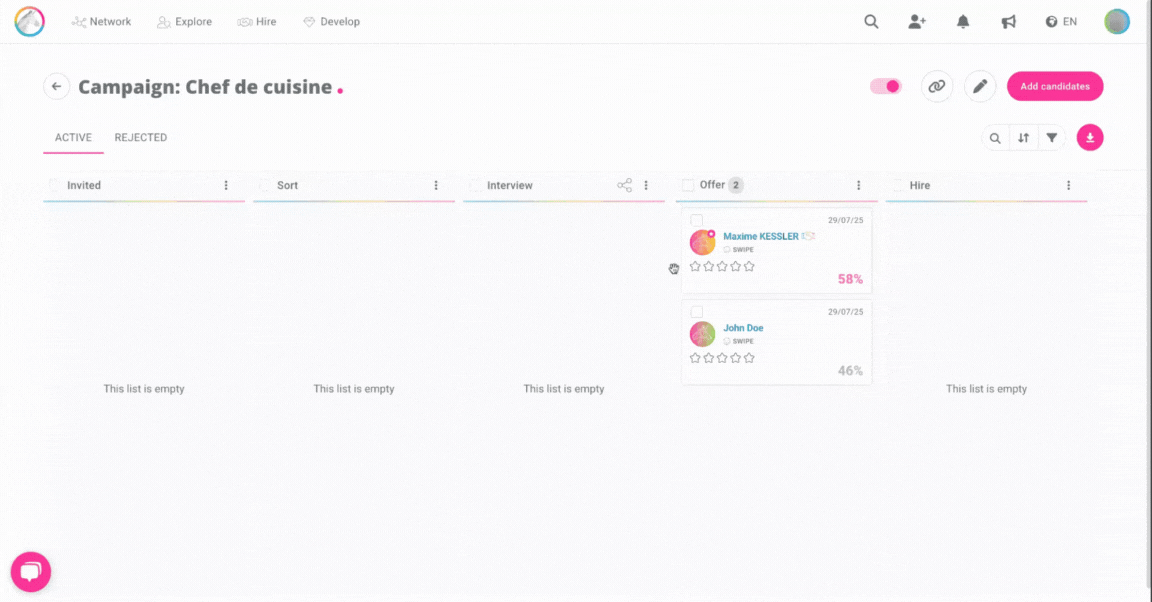Image resolution: width=1152 pixels, height=602 pixels.
Task: Open the Explore menu
Action: click(x=184, y=22)
